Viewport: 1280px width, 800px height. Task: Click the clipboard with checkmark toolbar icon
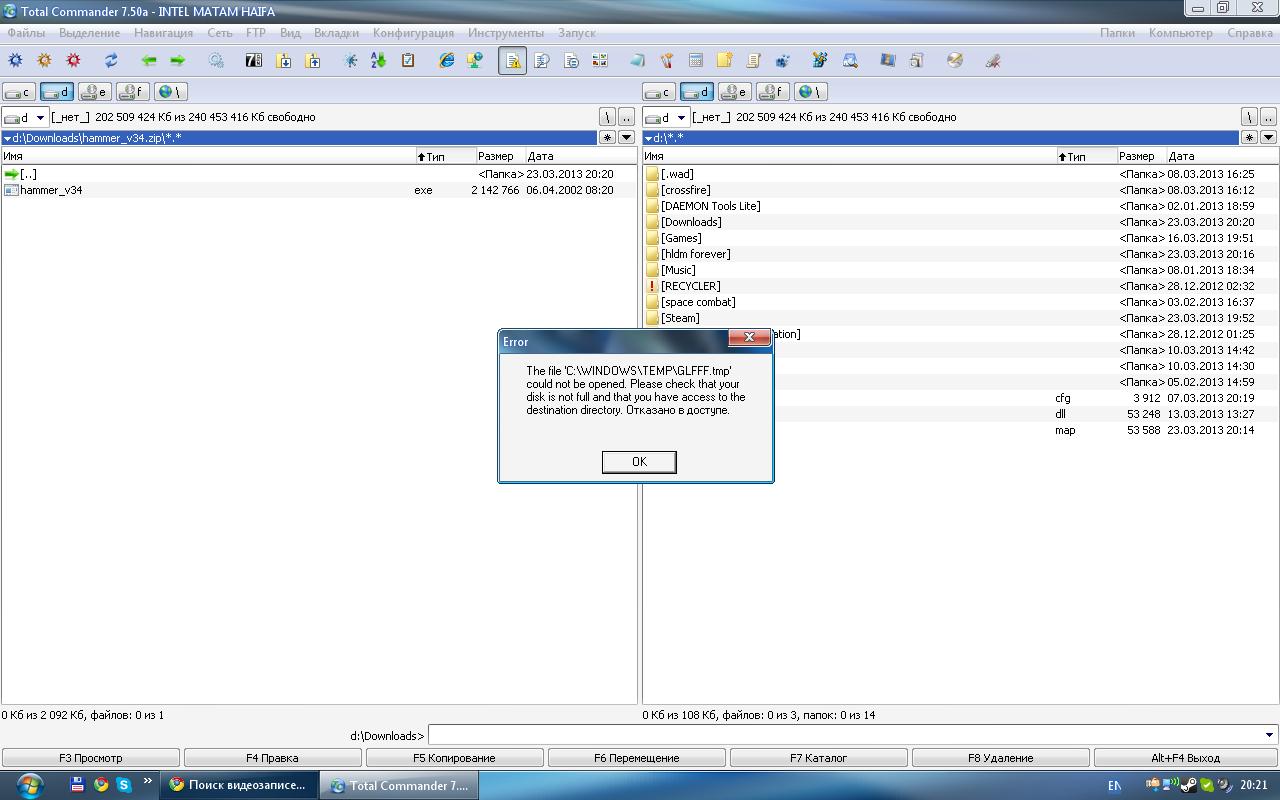pos(408,61)
